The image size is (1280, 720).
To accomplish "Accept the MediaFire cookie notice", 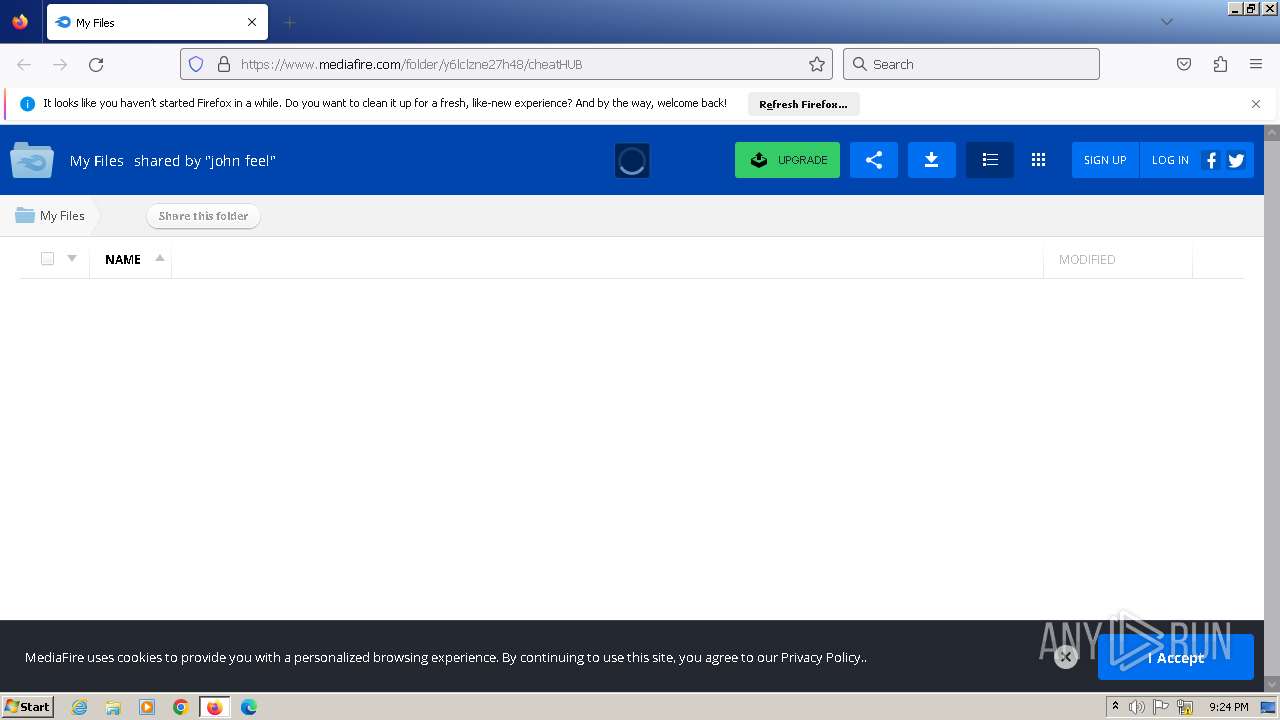I will click(x=1176, y=657).
